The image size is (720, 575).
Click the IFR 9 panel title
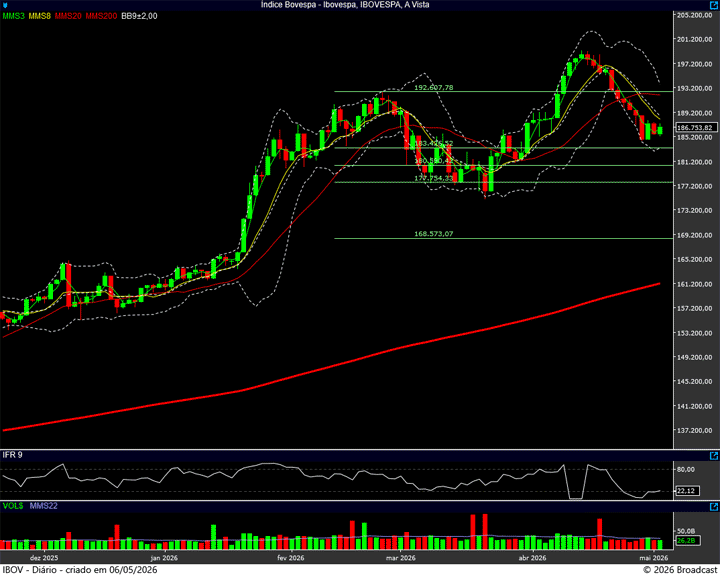(12, 455)
